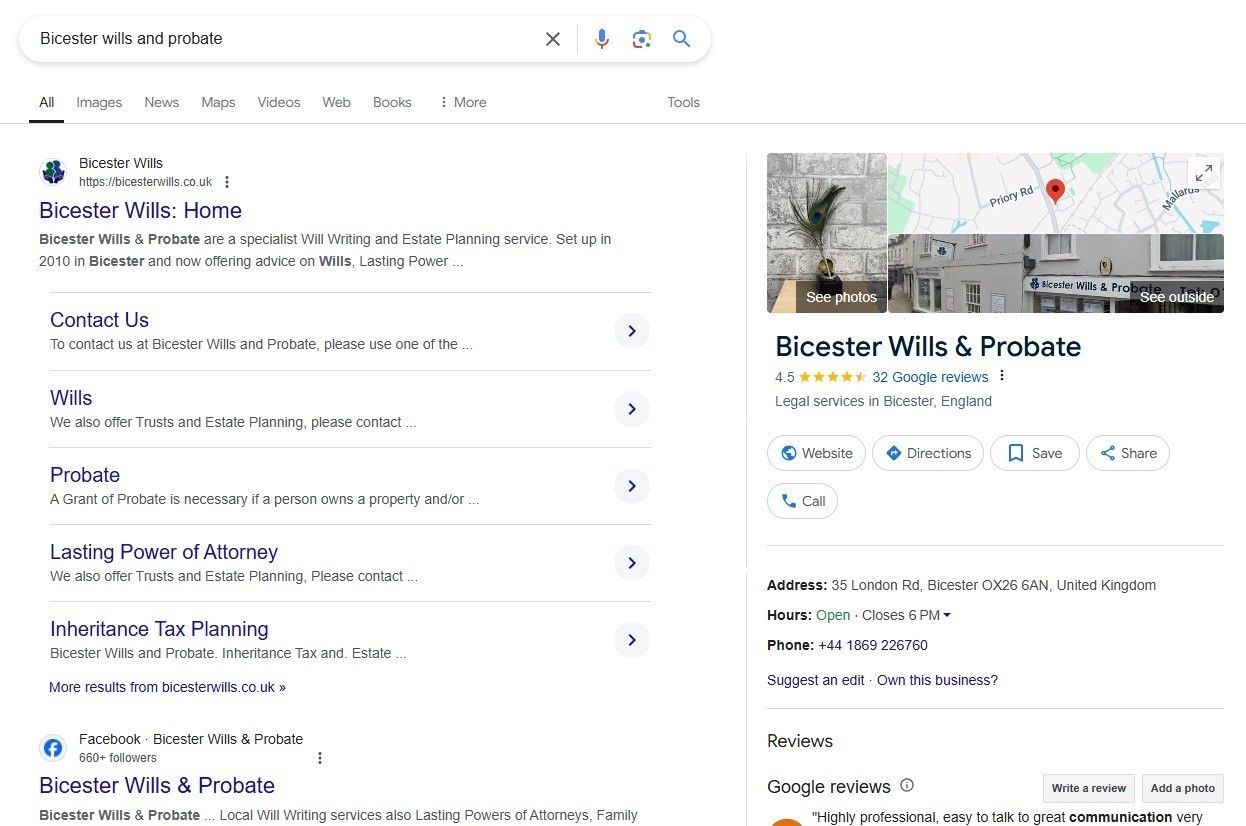This screenshot has width=1246, height=826.
Task: Open the 32 Google reviews link
Action: point(930,377)
